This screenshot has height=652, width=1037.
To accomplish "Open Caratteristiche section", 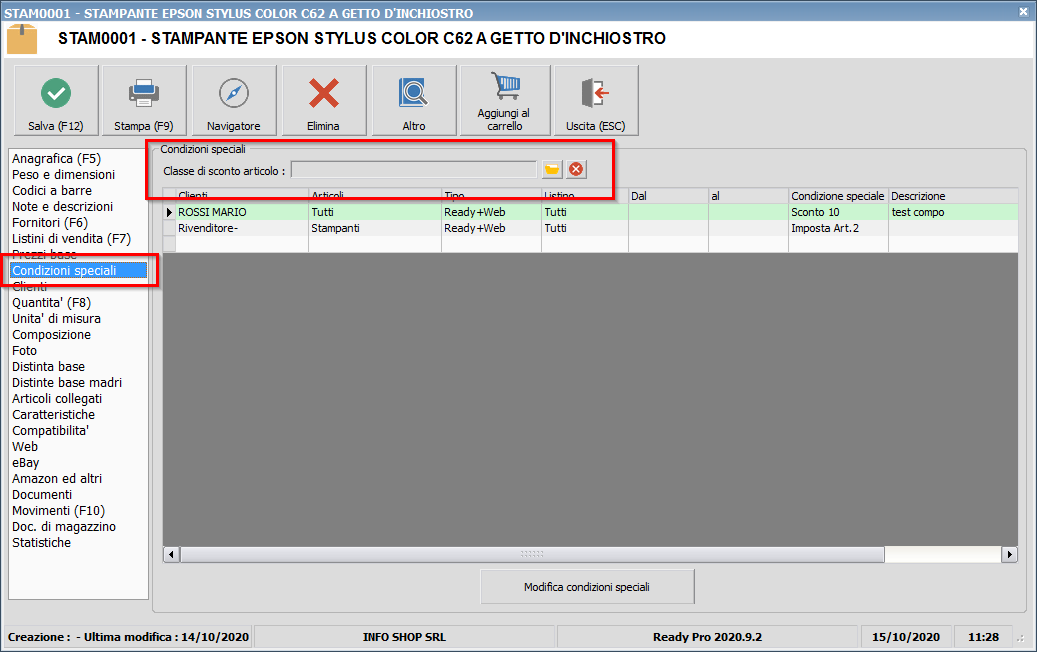I will (x=54, y=415).
